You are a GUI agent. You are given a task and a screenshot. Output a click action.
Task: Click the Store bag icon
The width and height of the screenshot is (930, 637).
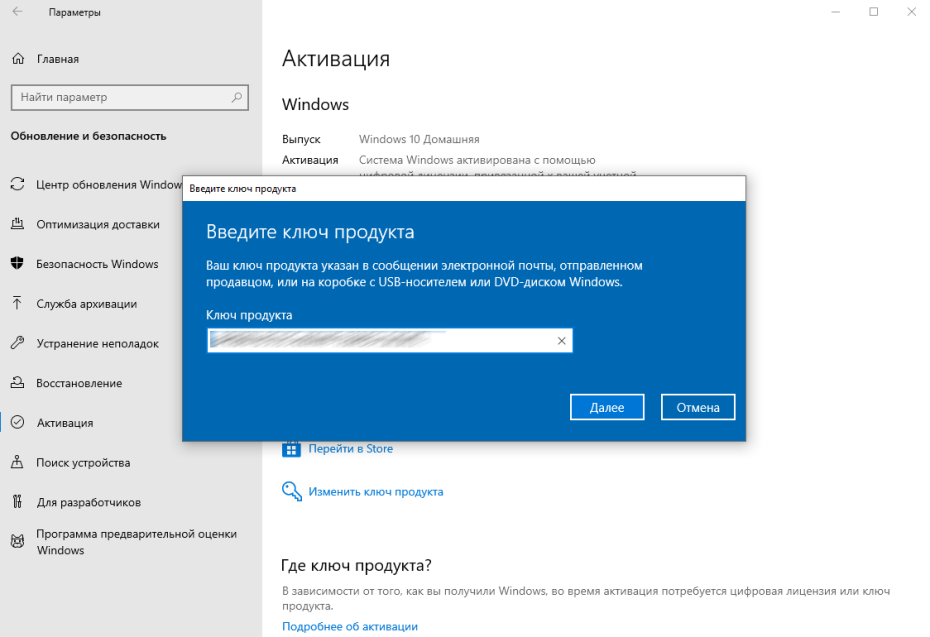[x=291, y=449]
